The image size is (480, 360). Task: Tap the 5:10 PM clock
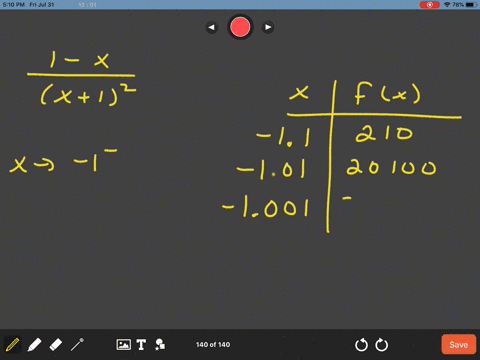(14, 5)
